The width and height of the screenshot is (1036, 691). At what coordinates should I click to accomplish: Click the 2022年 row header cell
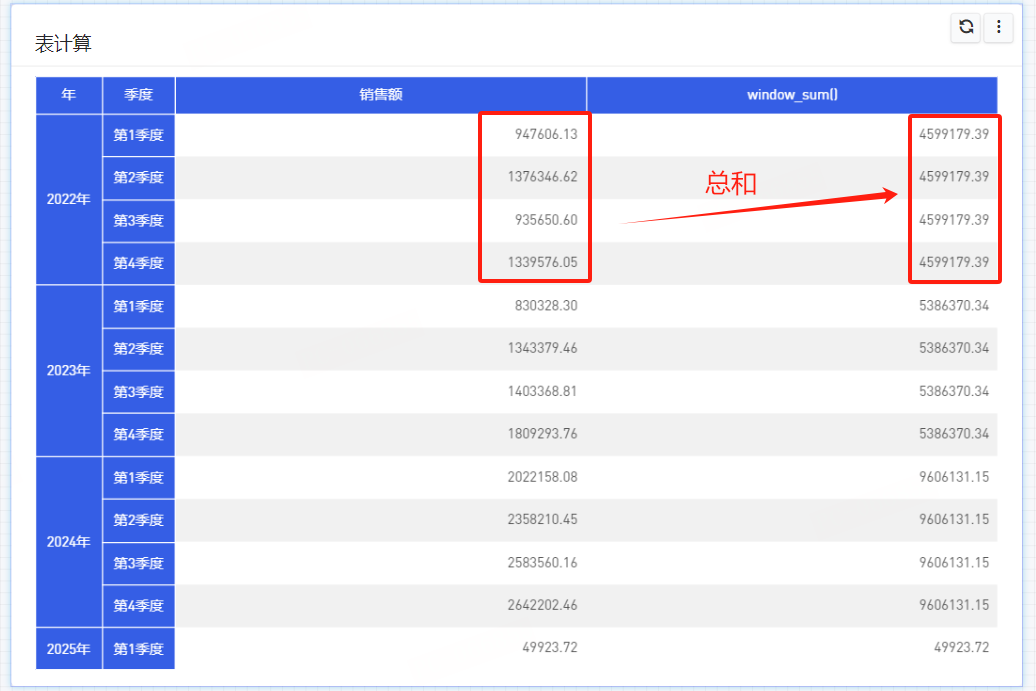pos(69,199)
